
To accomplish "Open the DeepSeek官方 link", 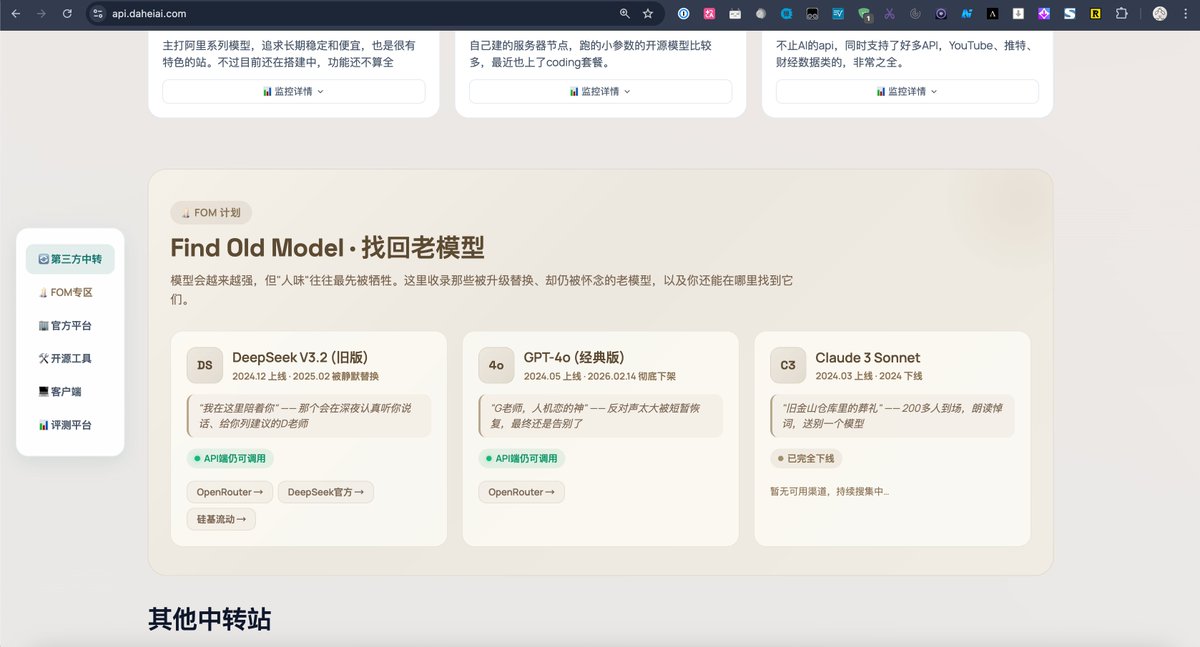I will 325,492.
